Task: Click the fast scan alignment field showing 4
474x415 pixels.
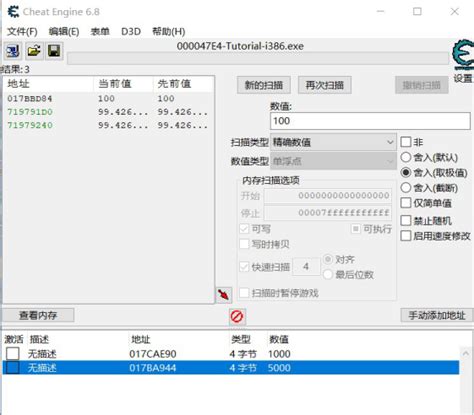Action: (306, 267)
